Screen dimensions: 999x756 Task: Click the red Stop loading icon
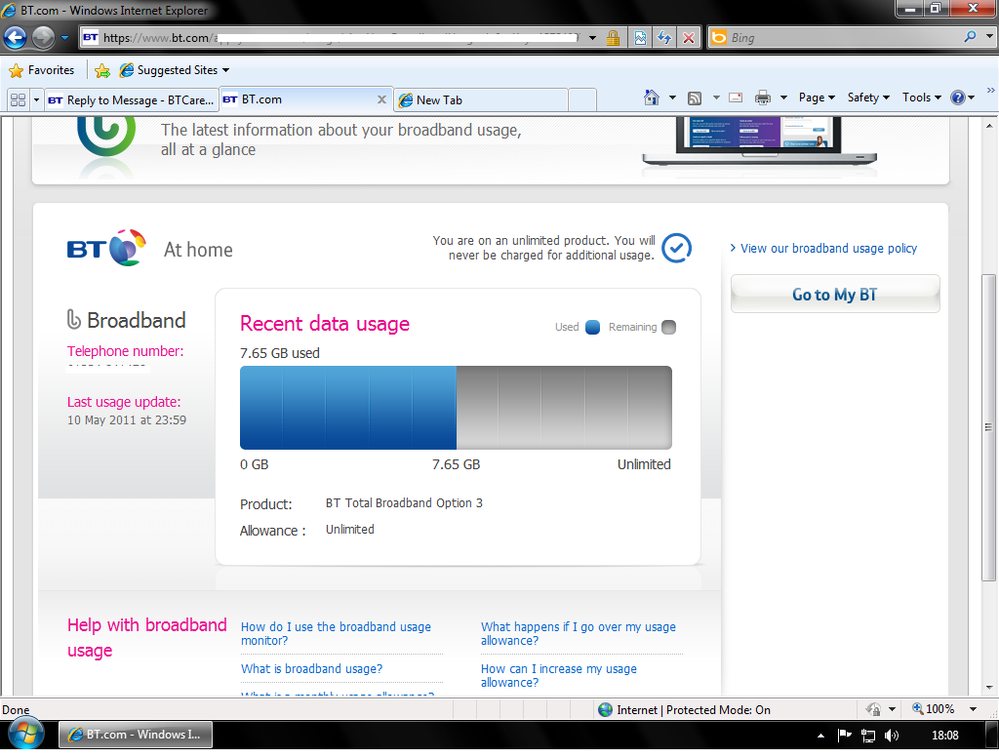688,38
